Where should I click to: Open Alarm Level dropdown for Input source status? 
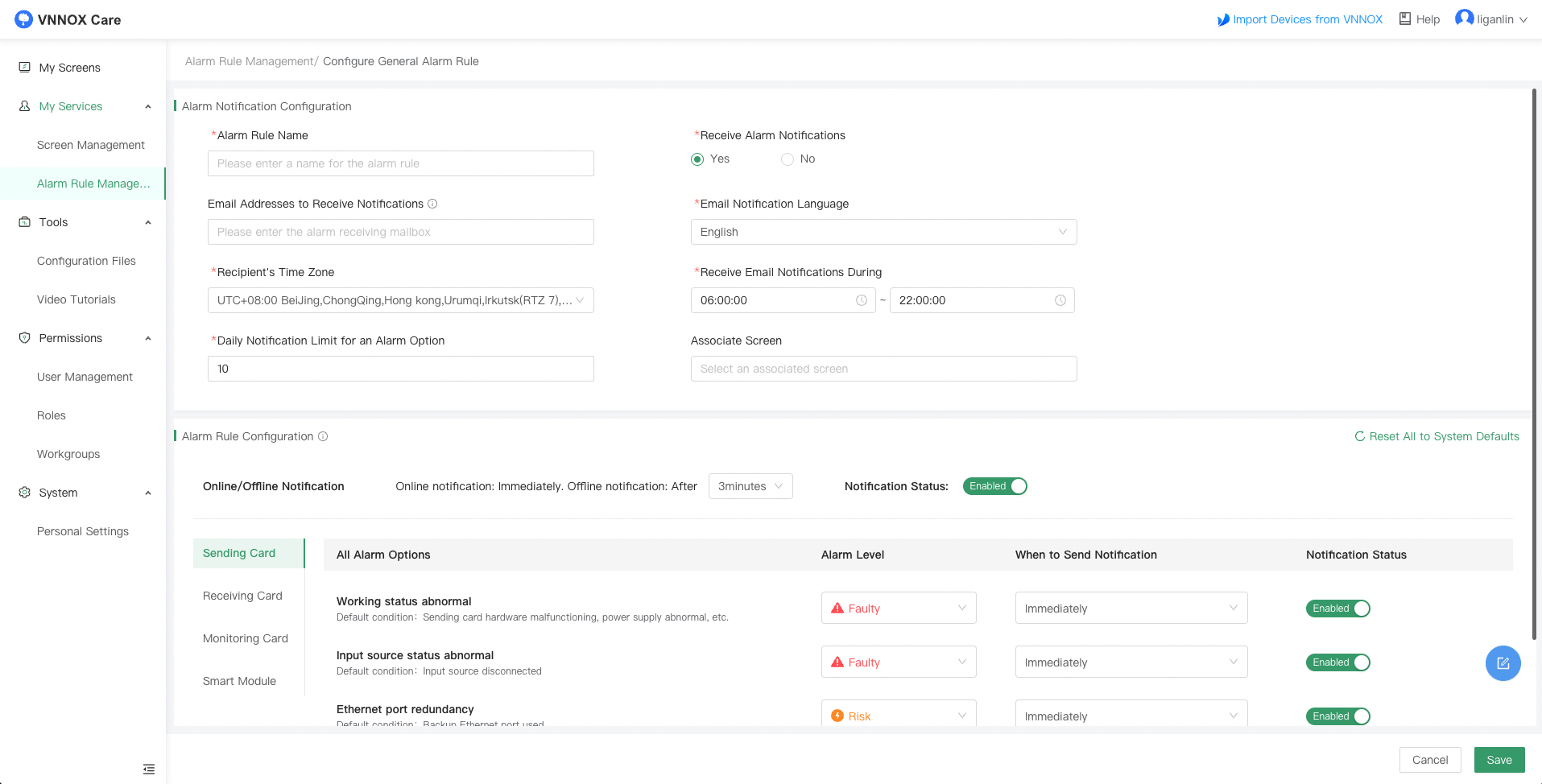pos(898,662)
